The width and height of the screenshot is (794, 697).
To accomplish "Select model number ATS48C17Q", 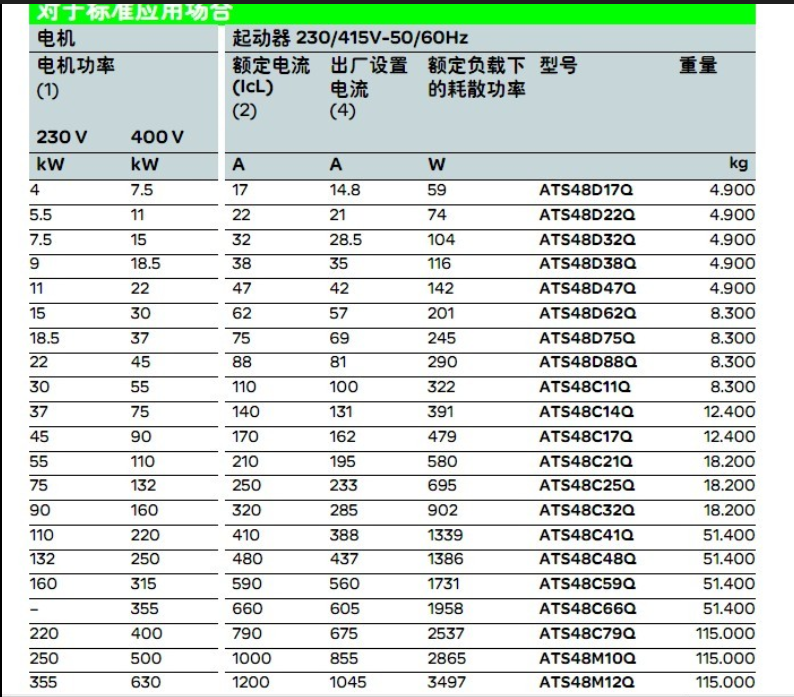I will click(x=586, y=436).
